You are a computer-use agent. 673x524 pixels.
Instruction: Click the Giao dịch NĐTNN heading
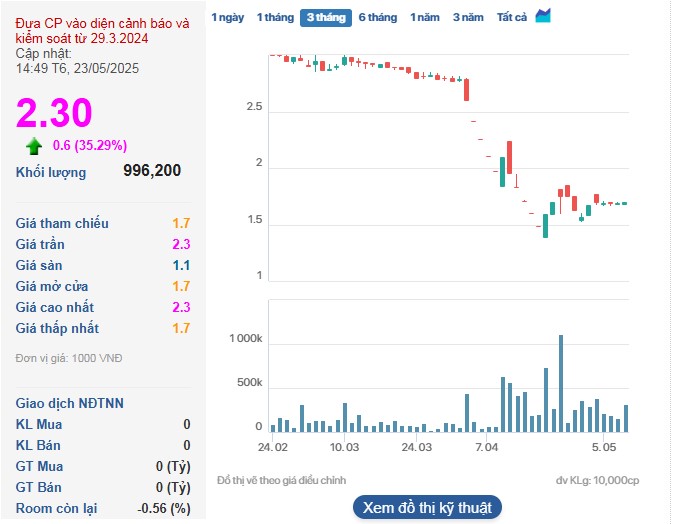tap(70, 403)
